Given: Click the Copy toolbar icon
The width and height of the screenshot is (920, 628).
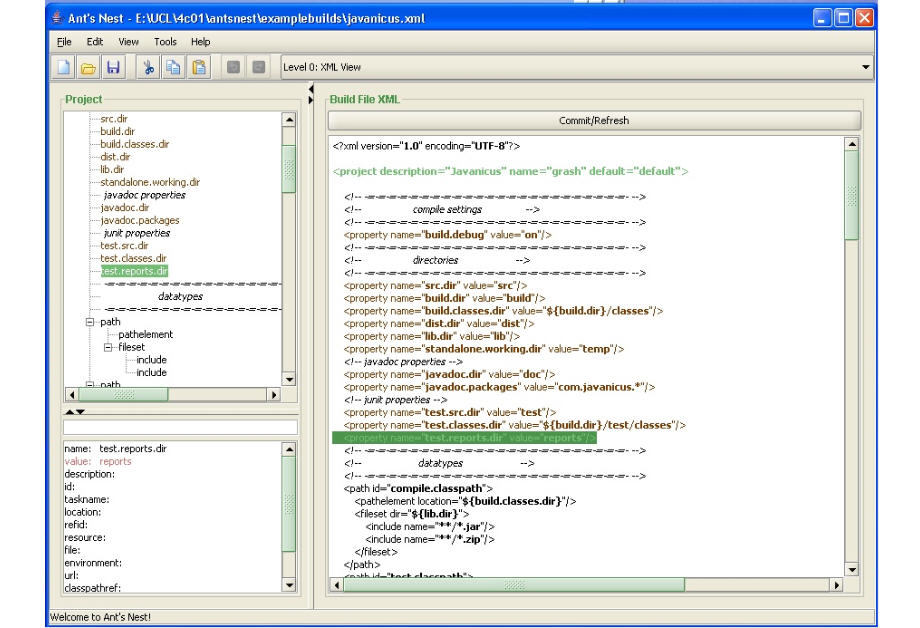Looking at the screenshot, I should coord(173,67).
